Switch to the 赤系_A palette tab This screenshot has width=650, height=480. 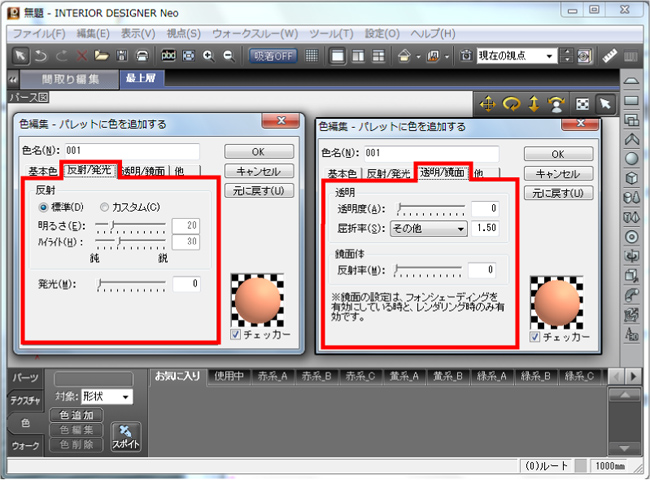(270, 376)
